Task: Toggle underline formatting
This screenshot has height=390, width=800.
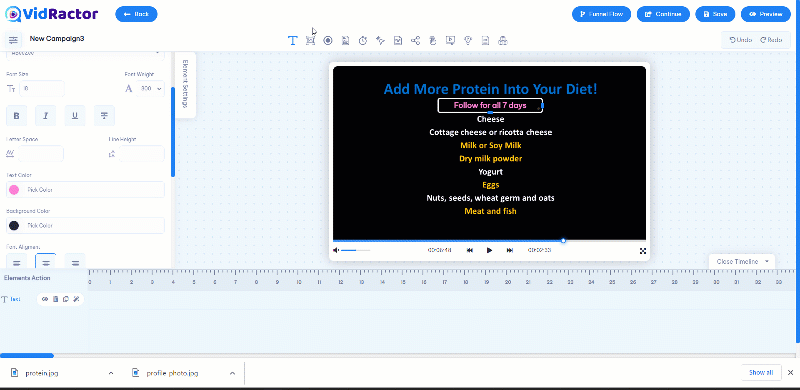Action: (x=75, y=116)
